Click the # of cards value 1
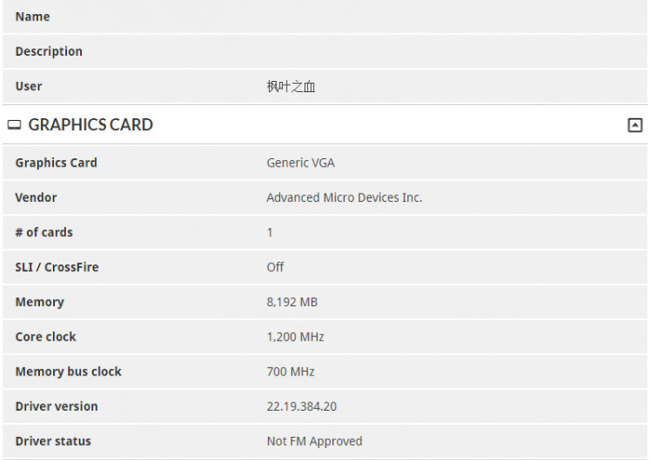650x460 pixels. (270, 233)
